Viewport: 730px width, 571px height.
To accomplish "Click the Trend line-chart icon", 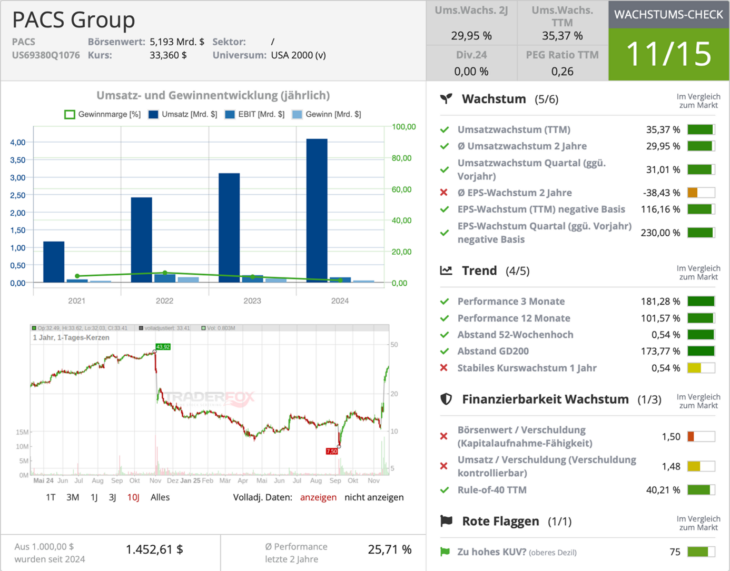I will click(447, 271).
